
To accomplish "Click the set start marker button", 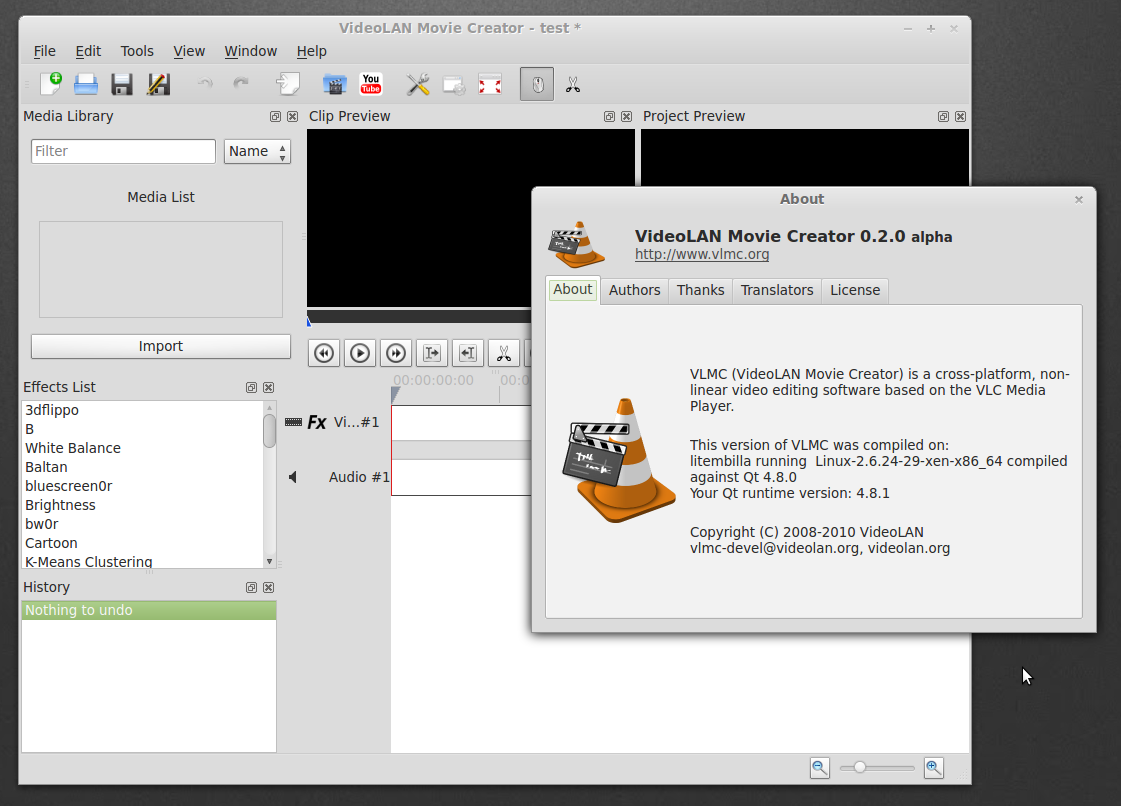I will [x=432, y=353].
